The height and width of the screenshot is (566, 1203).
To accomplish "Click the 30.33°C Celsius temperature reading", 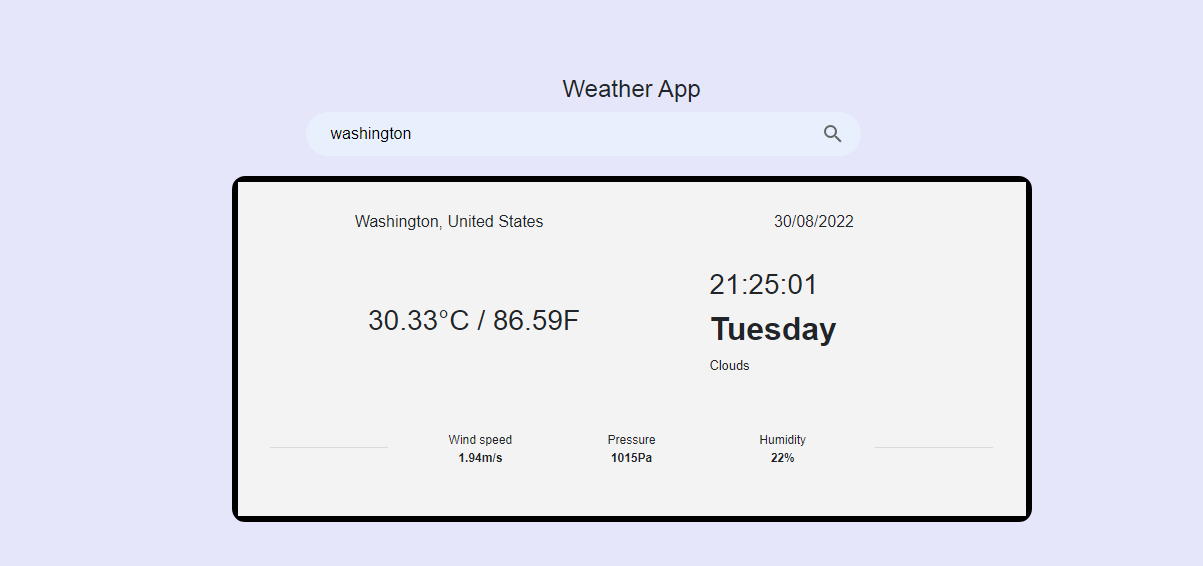I will coord(418,321).
